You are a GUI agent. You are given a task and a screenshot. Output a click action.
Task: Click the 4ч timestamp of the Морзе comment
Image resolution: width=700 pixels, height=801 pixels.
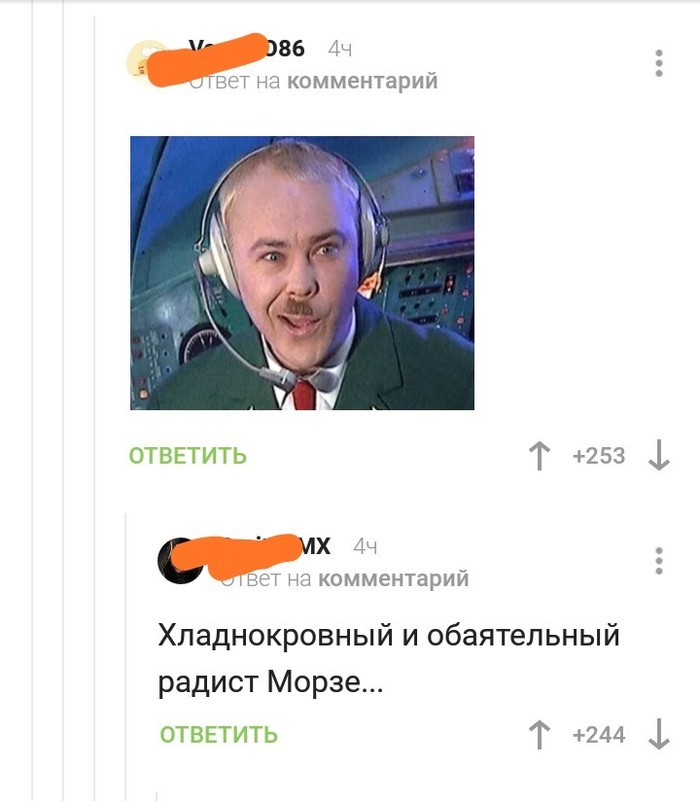click(365, 547)
